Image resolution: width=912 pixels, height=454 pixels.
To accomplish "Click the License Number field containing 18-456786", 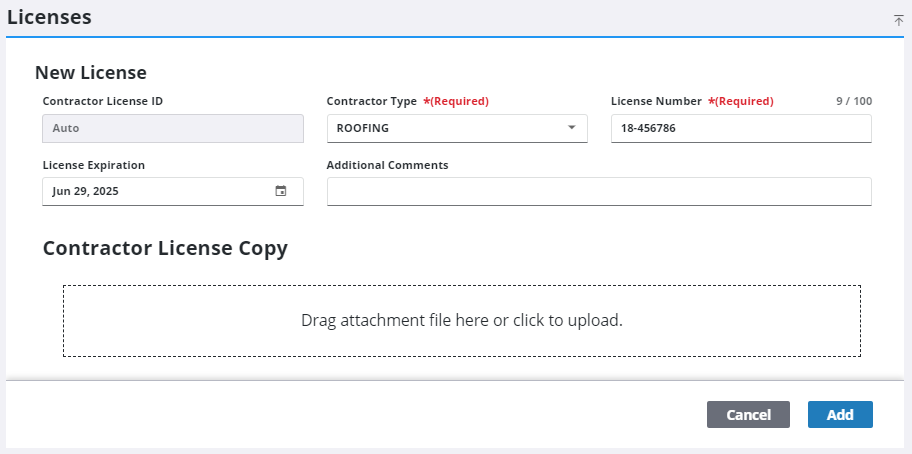I will (x=741, y=128).
